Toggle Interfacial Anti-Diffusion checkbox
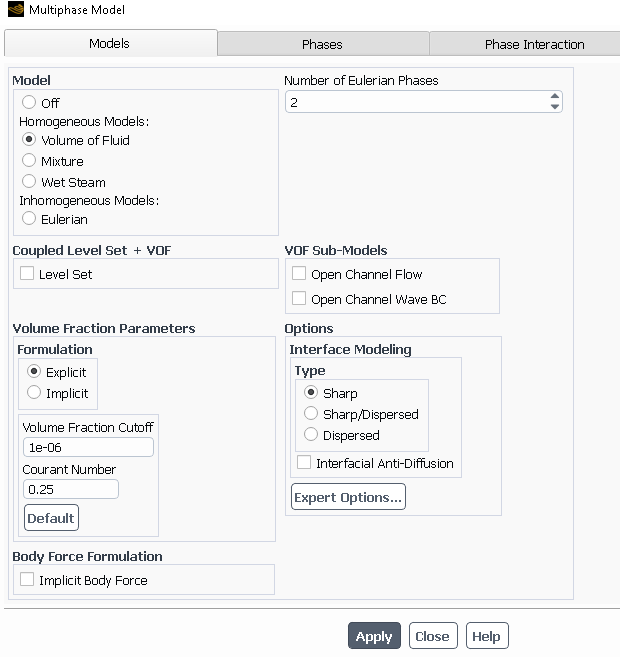 (304, 463)
